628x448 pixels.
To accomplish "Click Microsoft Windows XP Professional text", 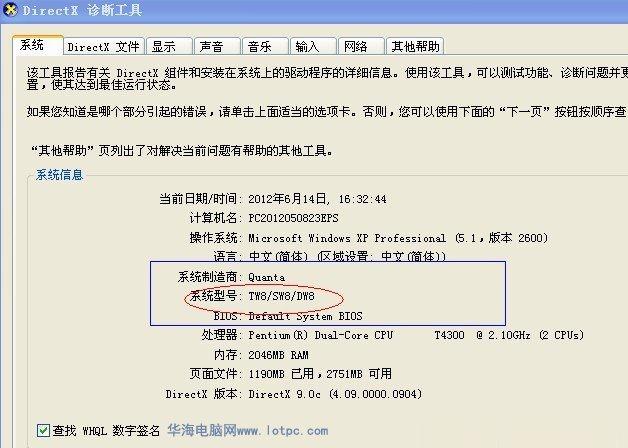I will coord(347,238).
